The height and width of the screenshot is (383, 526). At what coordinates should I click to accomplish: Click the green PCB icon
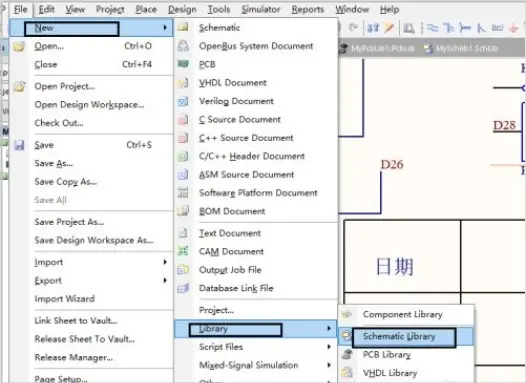pyautogui.click(x=183, y=63)
